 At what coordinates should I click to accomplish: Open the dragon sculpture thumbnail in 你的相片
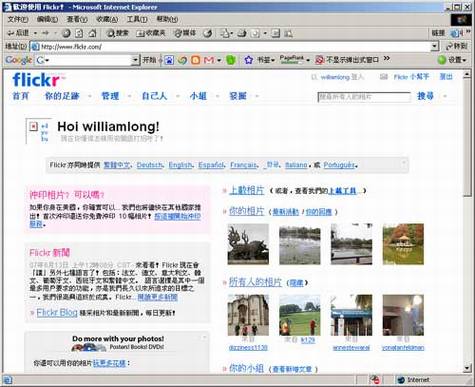[248, 244]
